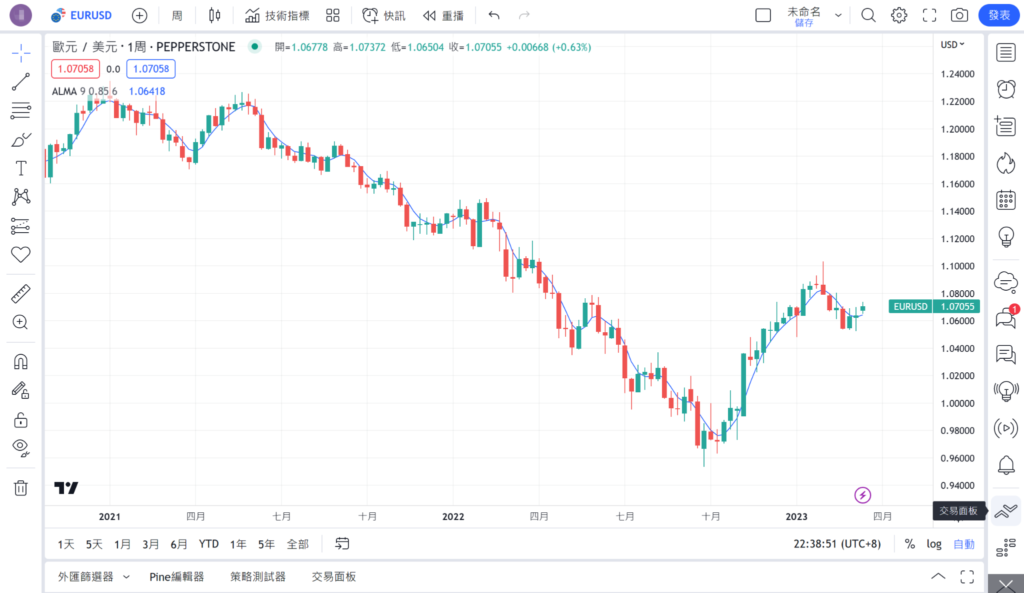The height and width of the screenshot is (593, 1024).
Task: Toggle hide all drawings eye icon
Action: (x=20, y=446)
